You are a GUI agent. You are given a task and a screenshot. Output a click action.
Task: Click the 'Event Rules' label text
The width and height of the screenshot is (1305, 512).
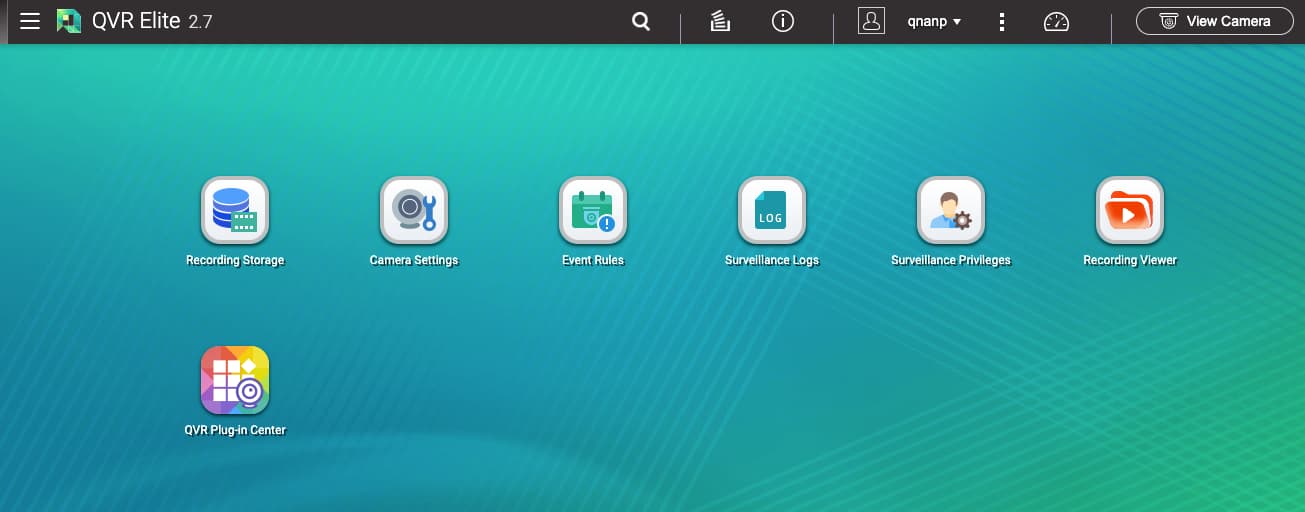(x=593, y=260)
